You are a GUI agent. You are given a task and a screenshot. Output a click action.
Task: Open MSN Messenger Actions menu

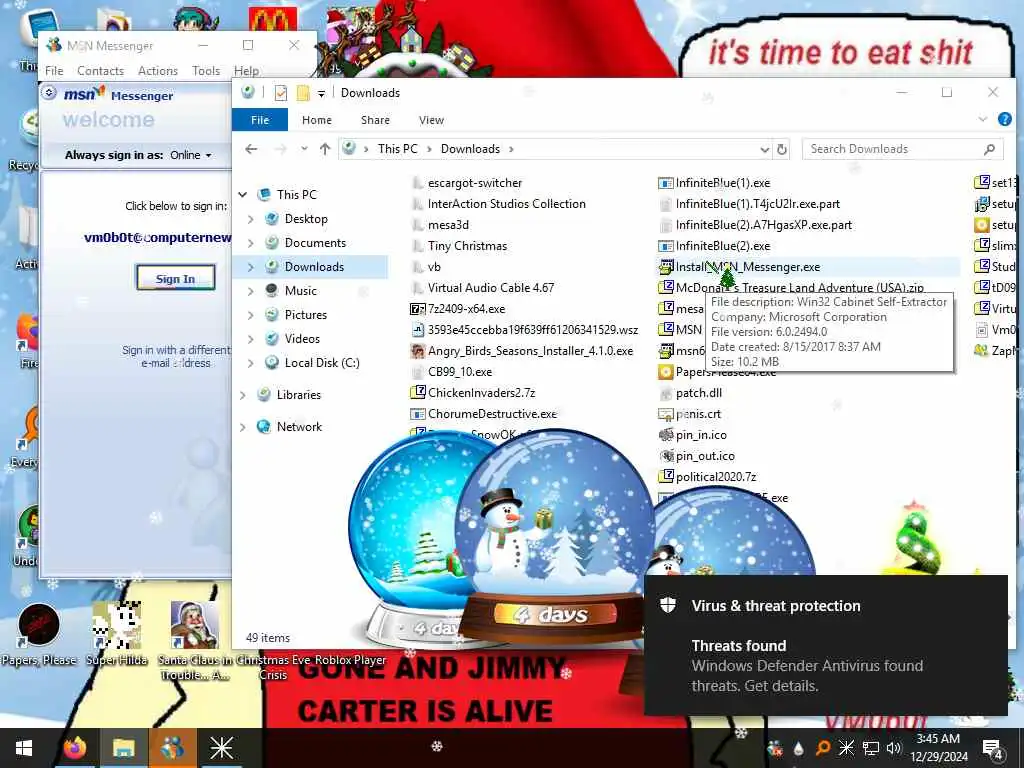[157, 71]
